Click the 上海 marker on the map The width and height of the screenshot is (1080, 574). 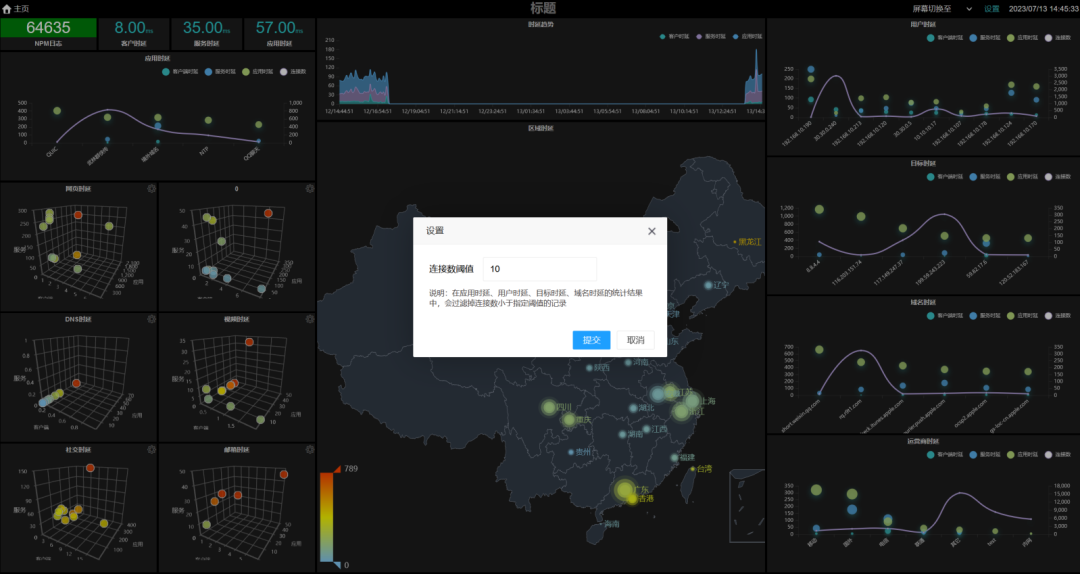(692, 401)
